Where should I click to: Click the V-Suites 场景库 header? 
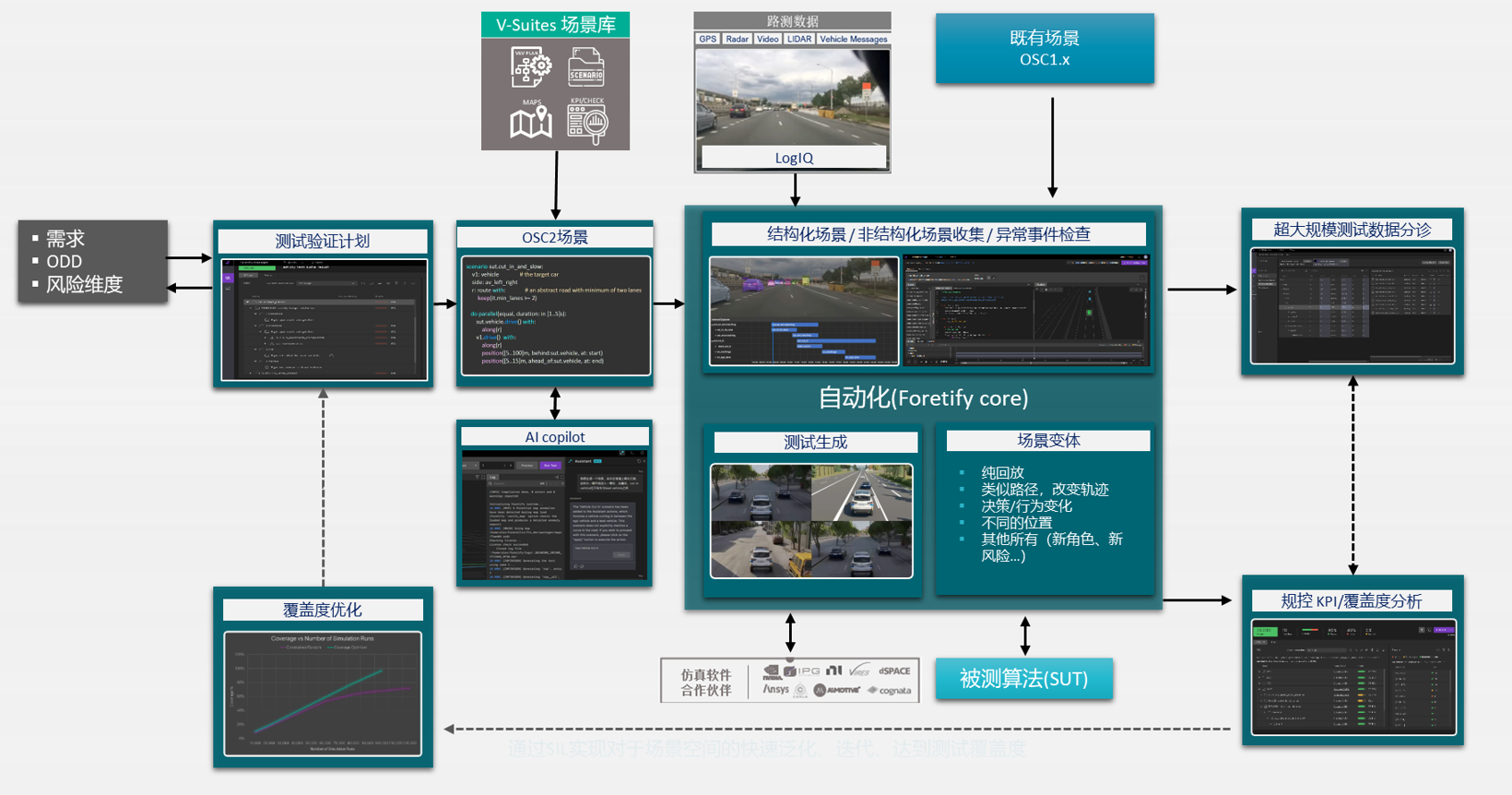555,25
